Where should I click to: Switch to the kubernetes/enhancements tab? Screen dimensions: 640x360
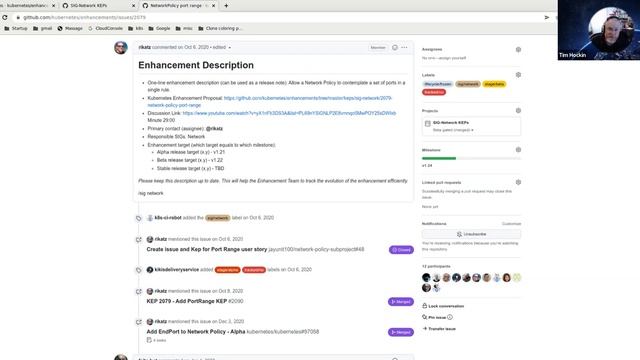point(28,6)
